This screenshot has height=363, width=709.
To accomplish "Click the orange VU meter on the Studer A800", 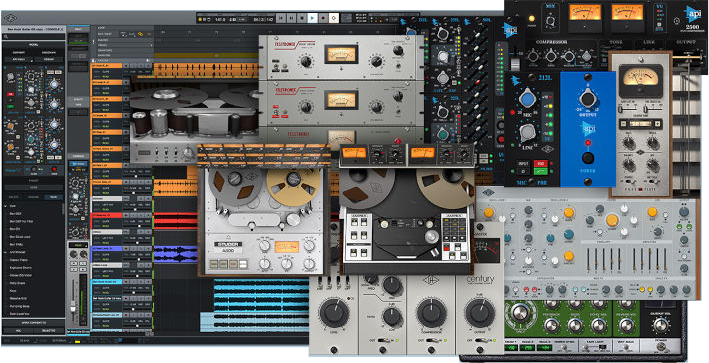I will click(x=286, y=247).
